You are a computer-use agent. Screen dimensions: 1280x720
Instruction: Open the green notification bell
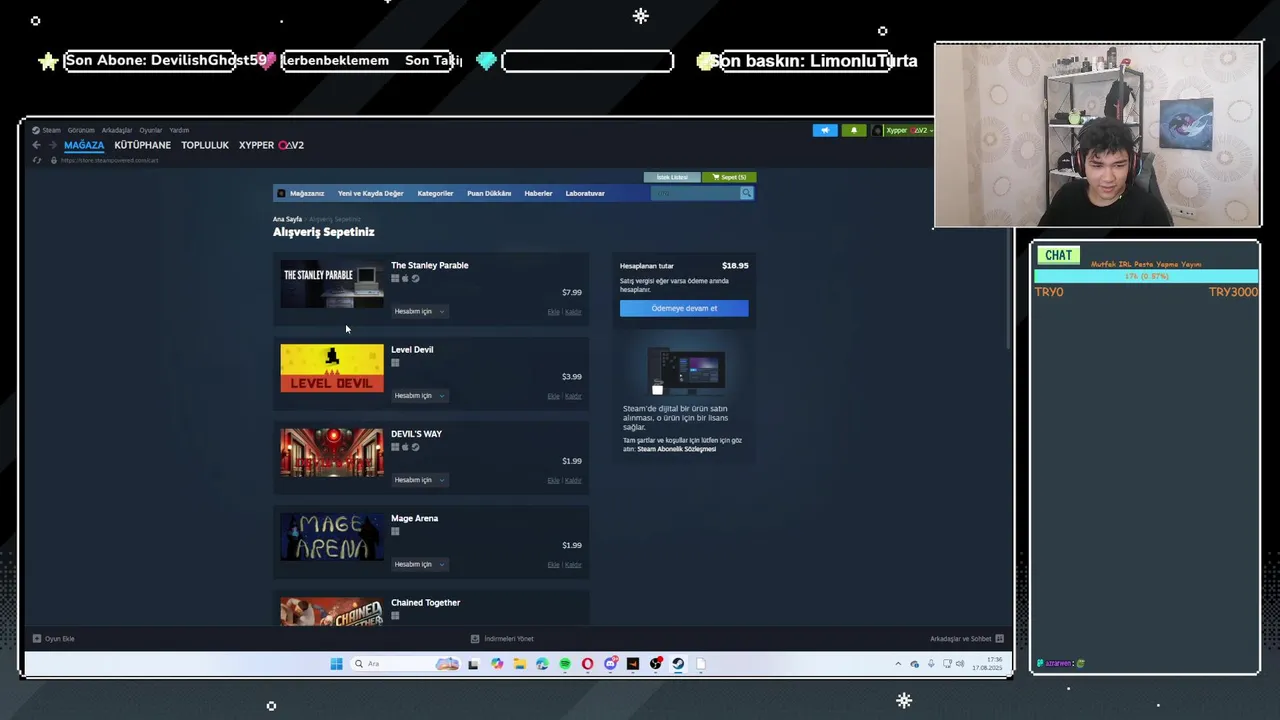854,130
